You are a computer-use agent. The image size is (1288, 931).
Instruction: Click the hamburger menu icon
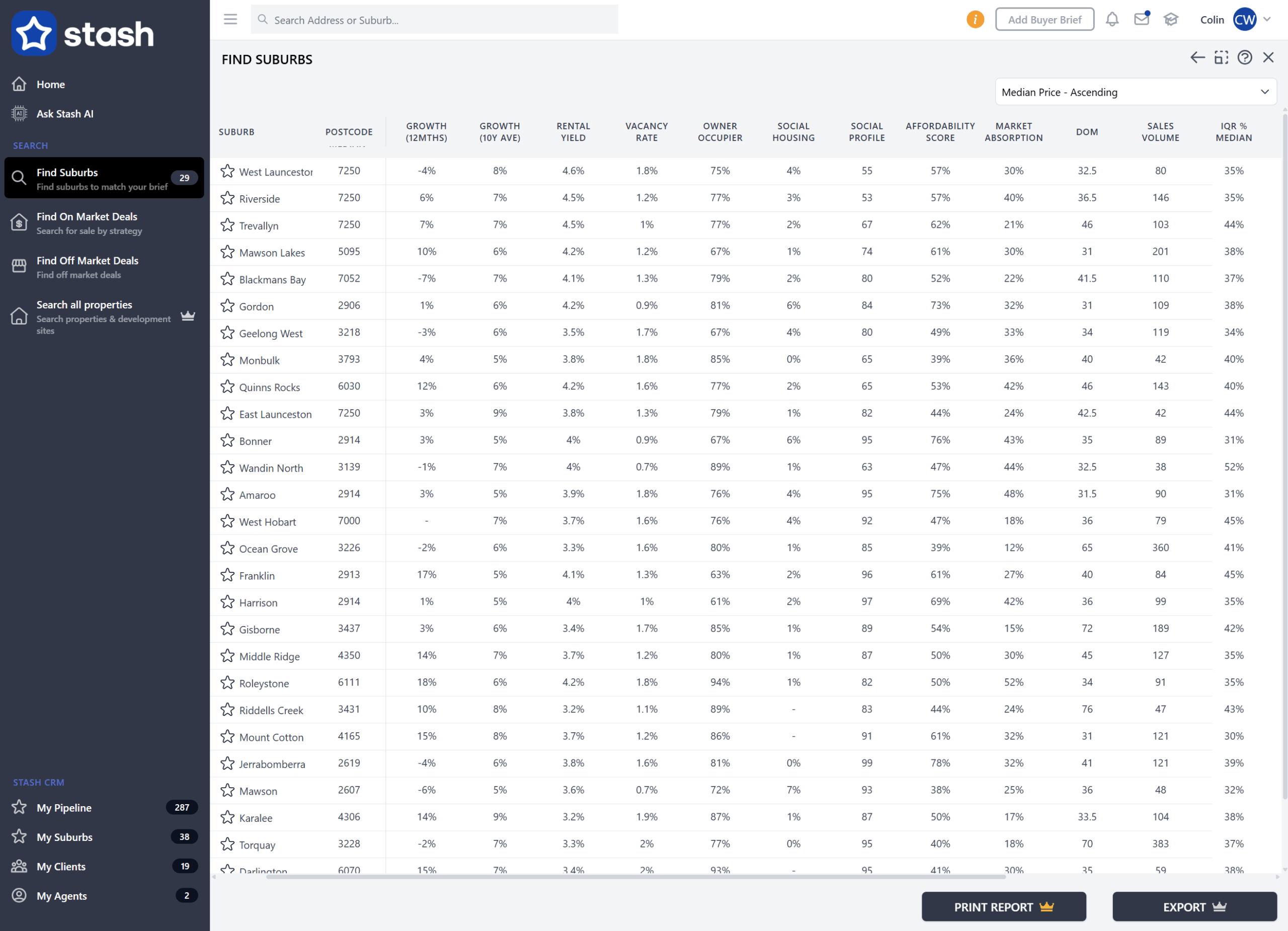pos(230,19)
